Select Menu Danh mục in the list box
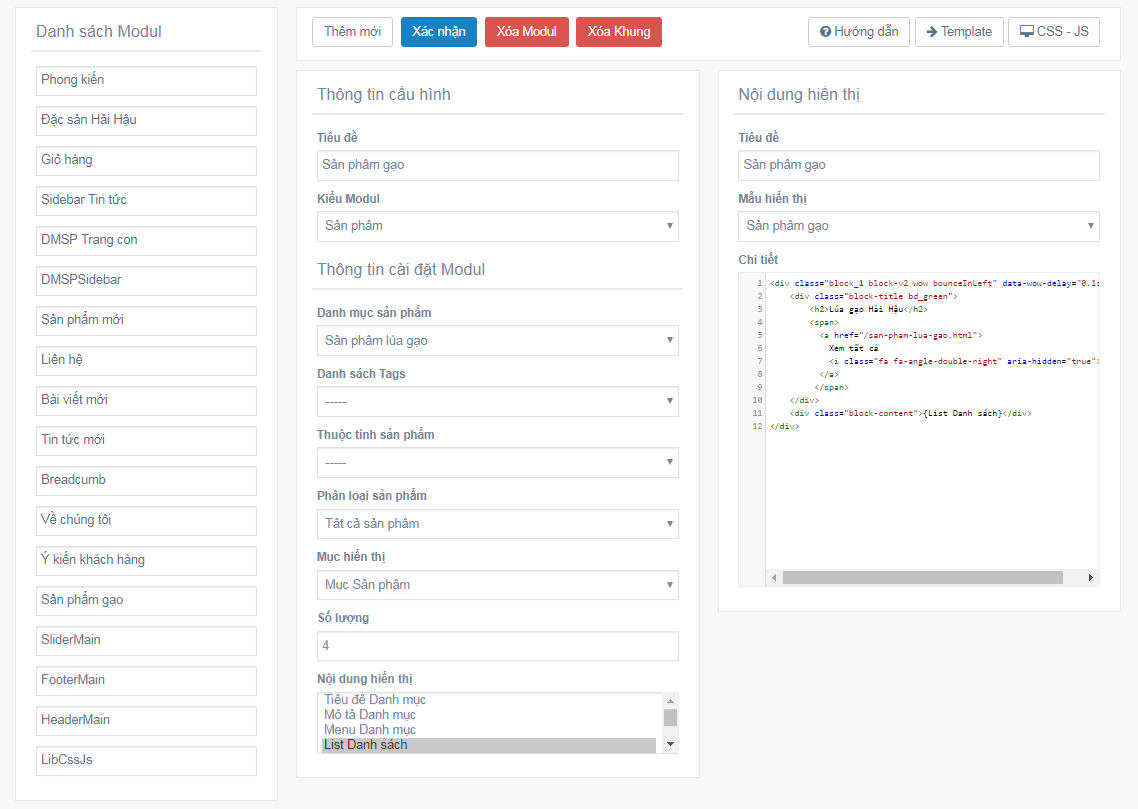 [370, 730]
